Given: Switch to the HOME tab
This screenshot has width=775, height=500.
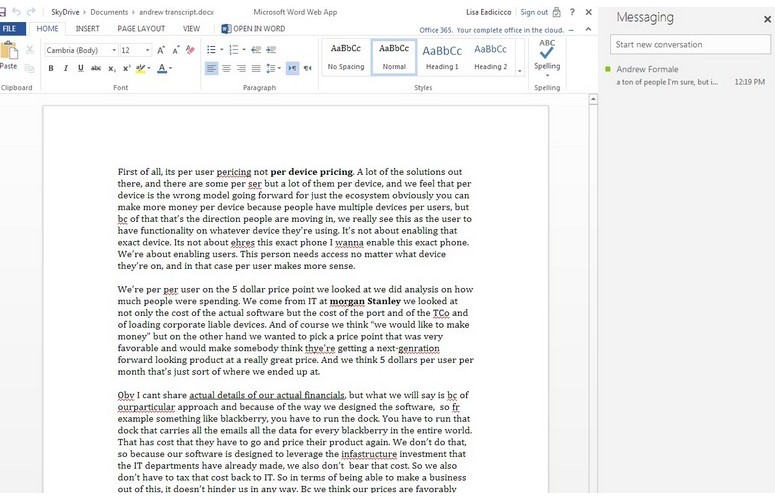Looking at the screenshot, I should point(47,29).
